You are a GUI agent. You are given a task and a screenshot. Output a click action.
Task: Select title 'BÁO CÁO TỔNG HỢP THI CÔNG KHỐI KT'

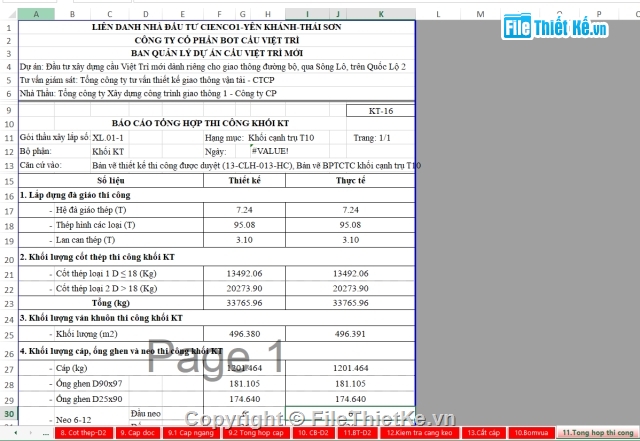point(200,123)
